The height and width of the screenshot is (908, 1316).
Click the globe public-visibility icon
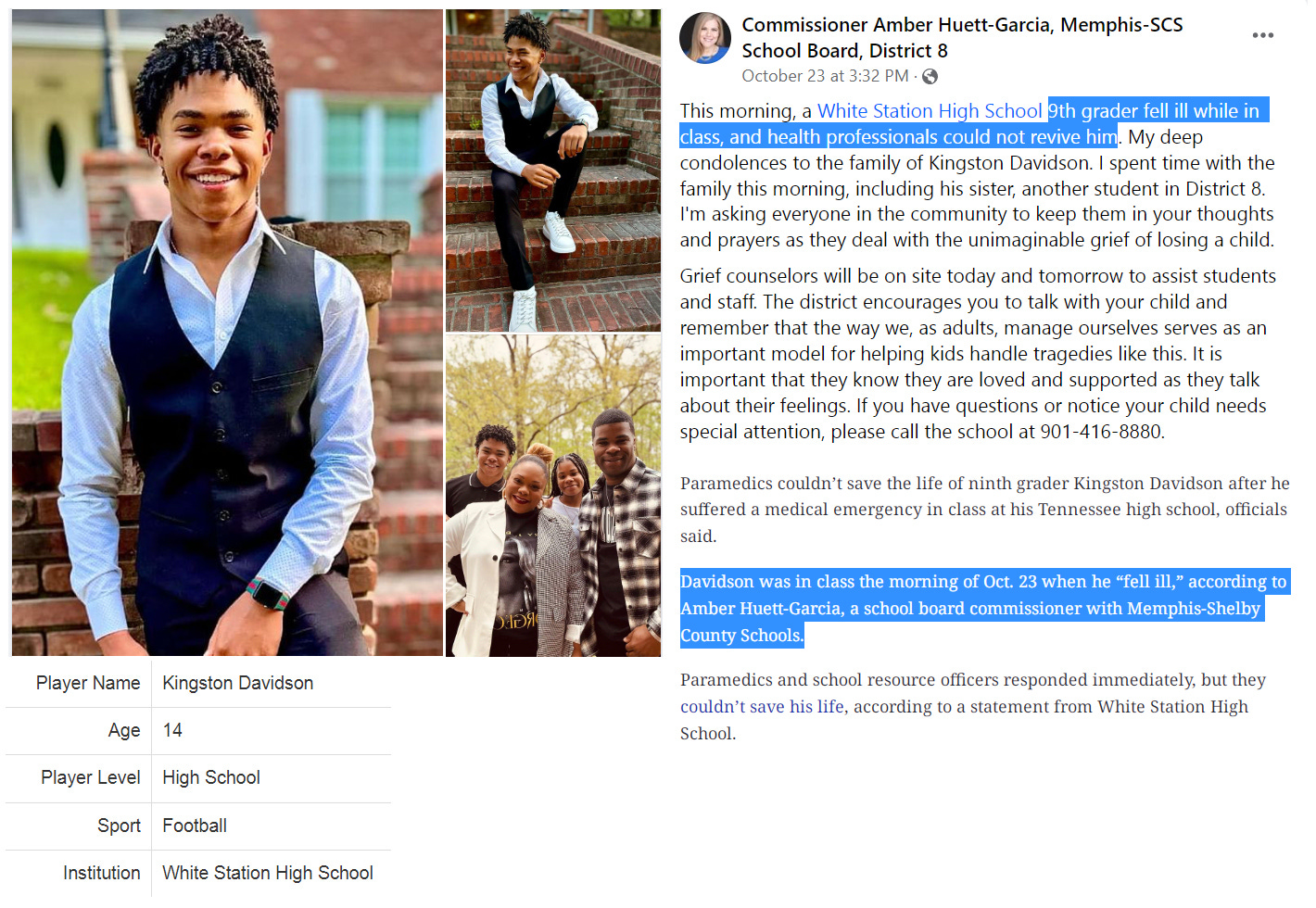pyautogui.click(x=930, y=76)
